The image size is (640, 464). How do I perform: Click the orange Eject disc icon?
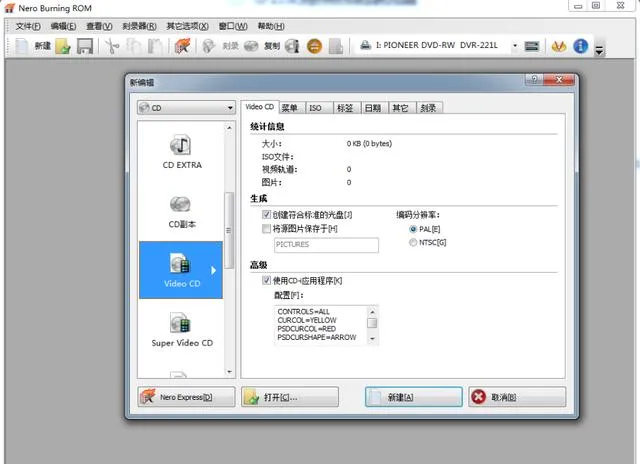click(314, 46)
